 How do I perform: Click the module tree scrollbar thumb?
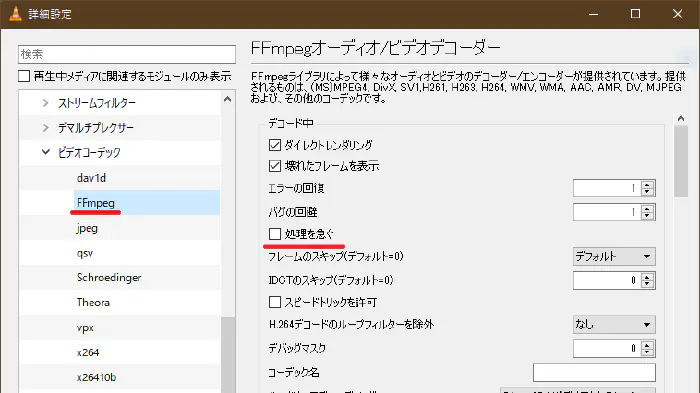(x=228, y=355)
